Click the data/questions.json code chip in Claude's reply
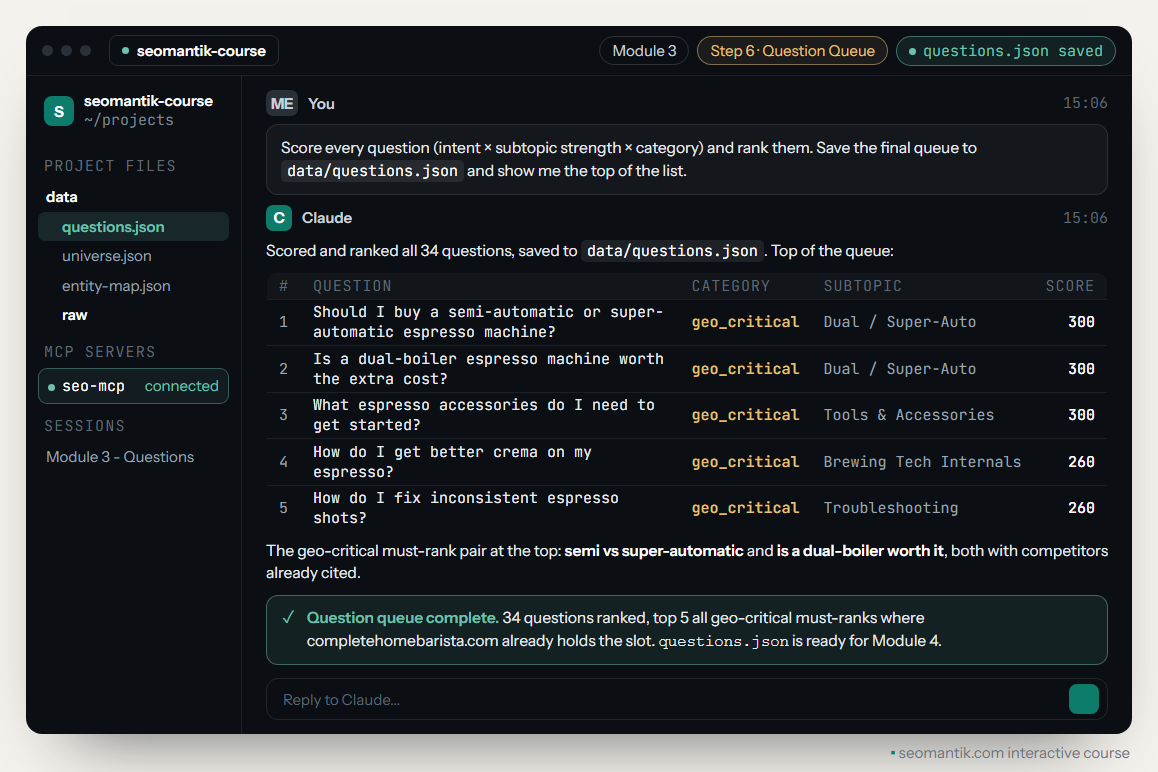The height and width of the screenshot is (772, 1158). [x=672, y=251]
